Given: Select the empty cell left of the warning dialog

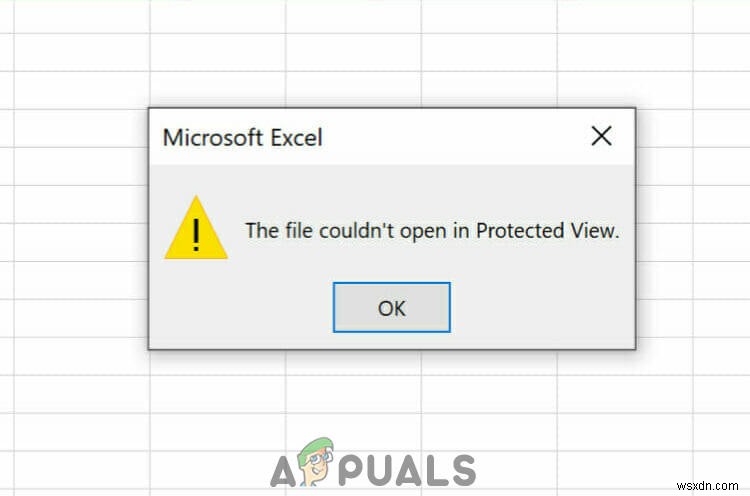Looking at the screenshot, I should pos(82,242).
